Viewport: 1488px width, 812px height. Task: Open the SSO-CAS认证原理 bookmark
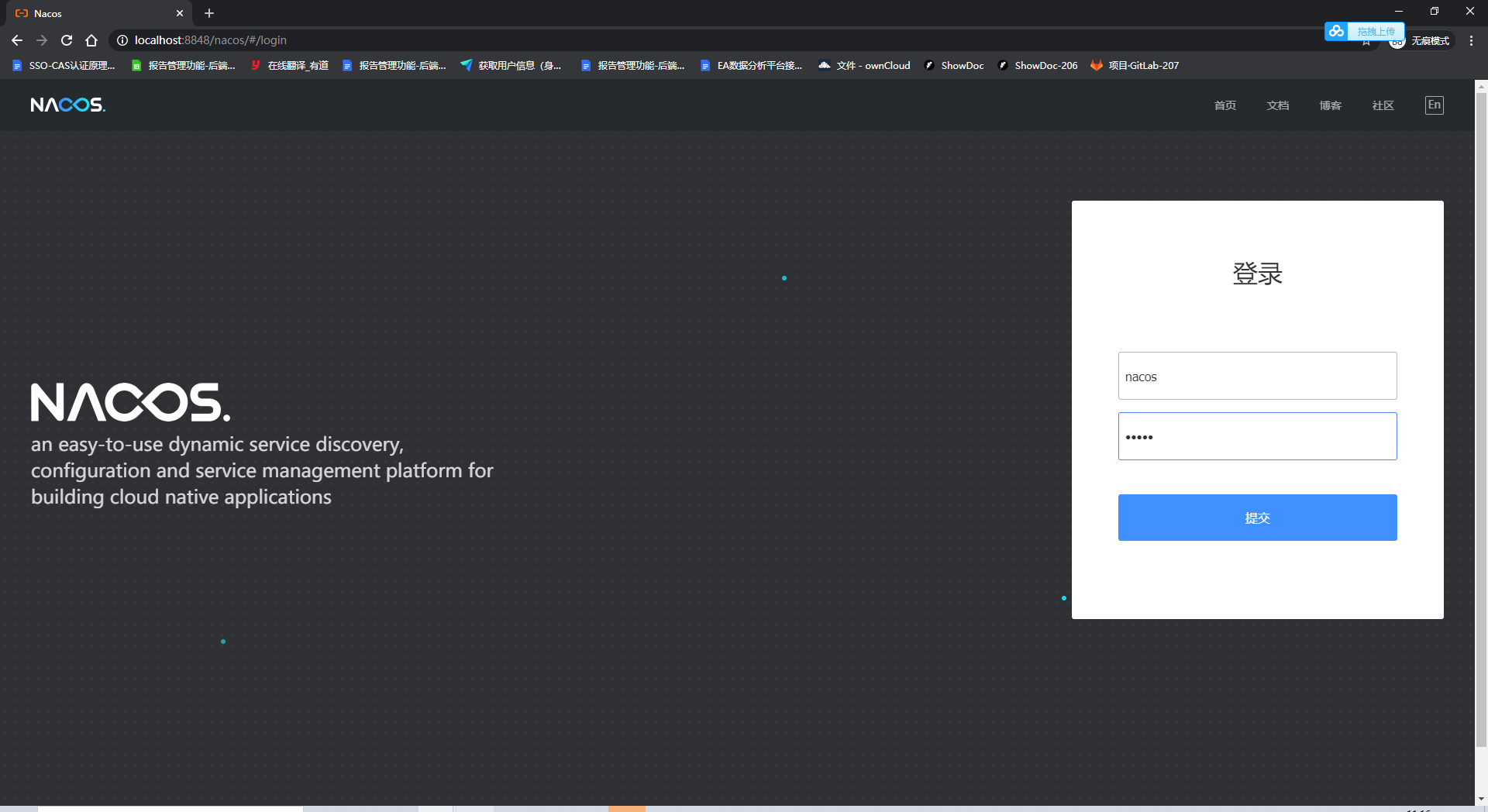[x=64, y=66]
